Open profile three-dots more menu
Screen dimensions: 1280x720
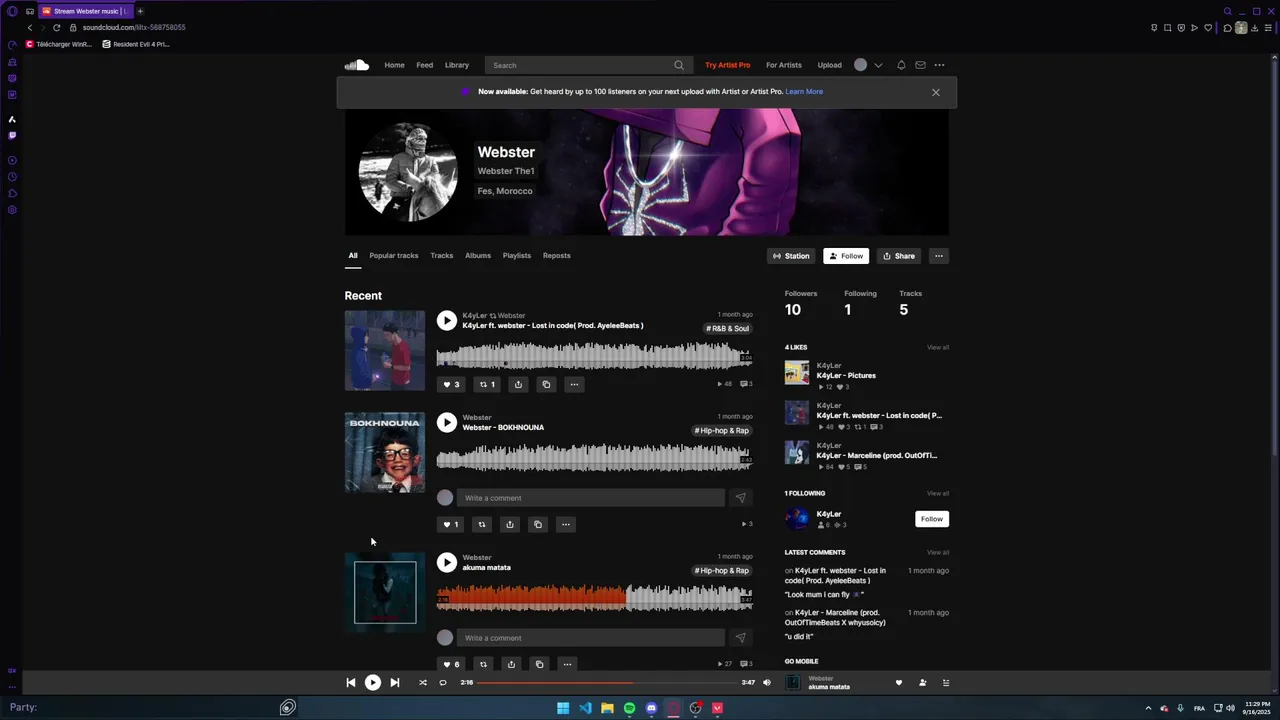939,256
